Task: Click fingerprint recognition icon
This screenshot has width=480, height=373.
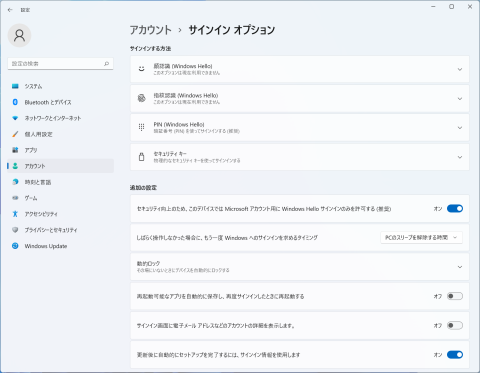Action: (x=142, y=98)
